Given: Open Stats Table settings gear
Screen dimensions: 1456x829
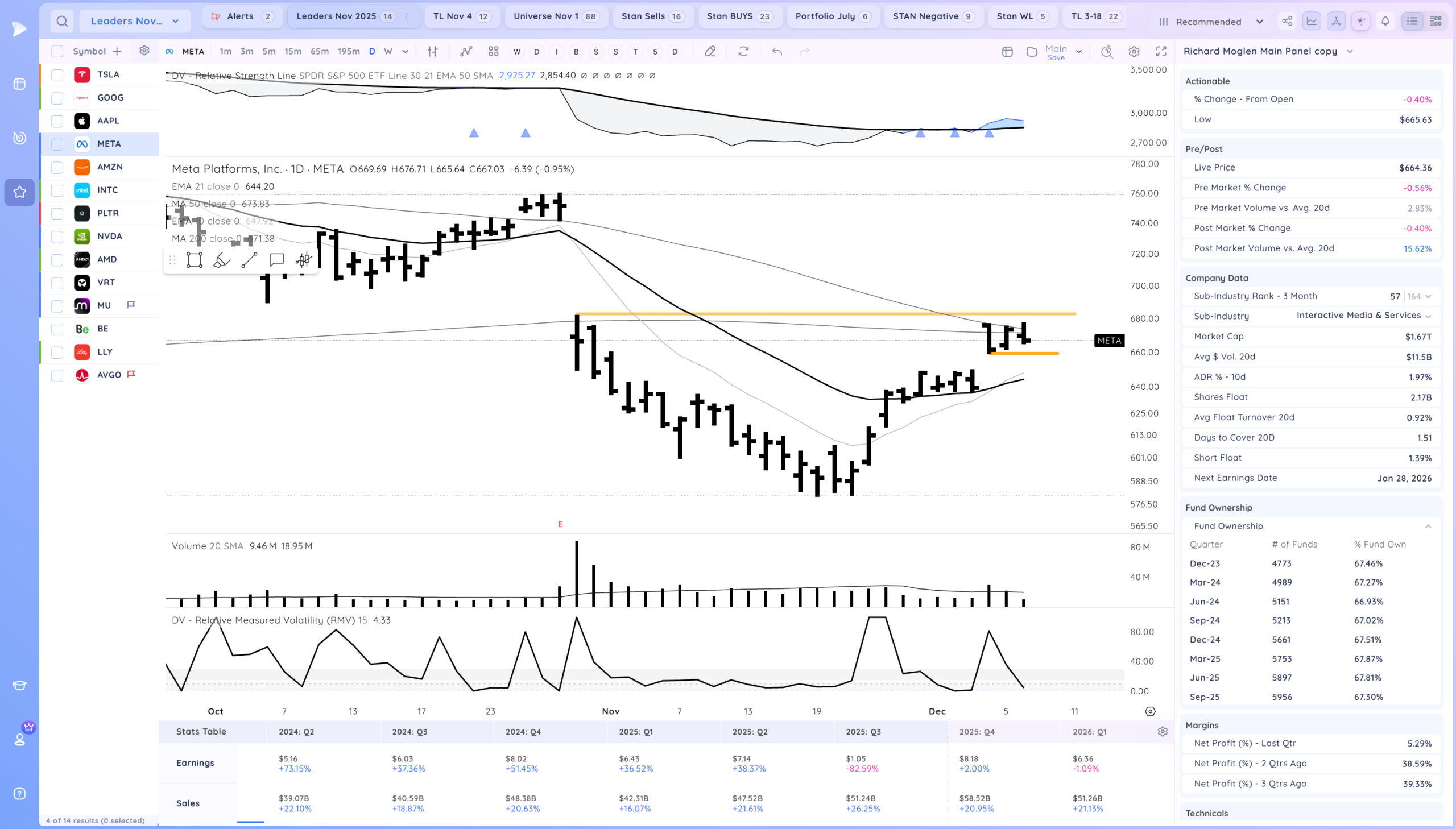Looking at the screenshot, I should 1162,732.
